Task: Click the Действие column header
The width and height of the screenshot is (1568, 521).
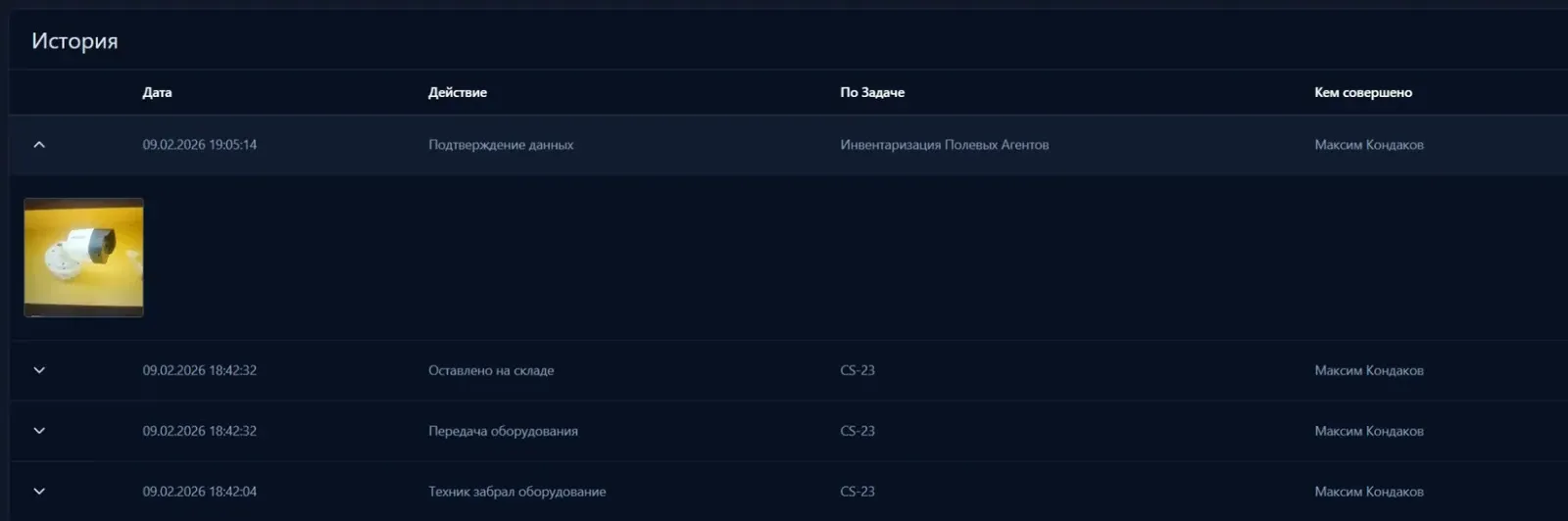Action: click(x=458, y=92)
